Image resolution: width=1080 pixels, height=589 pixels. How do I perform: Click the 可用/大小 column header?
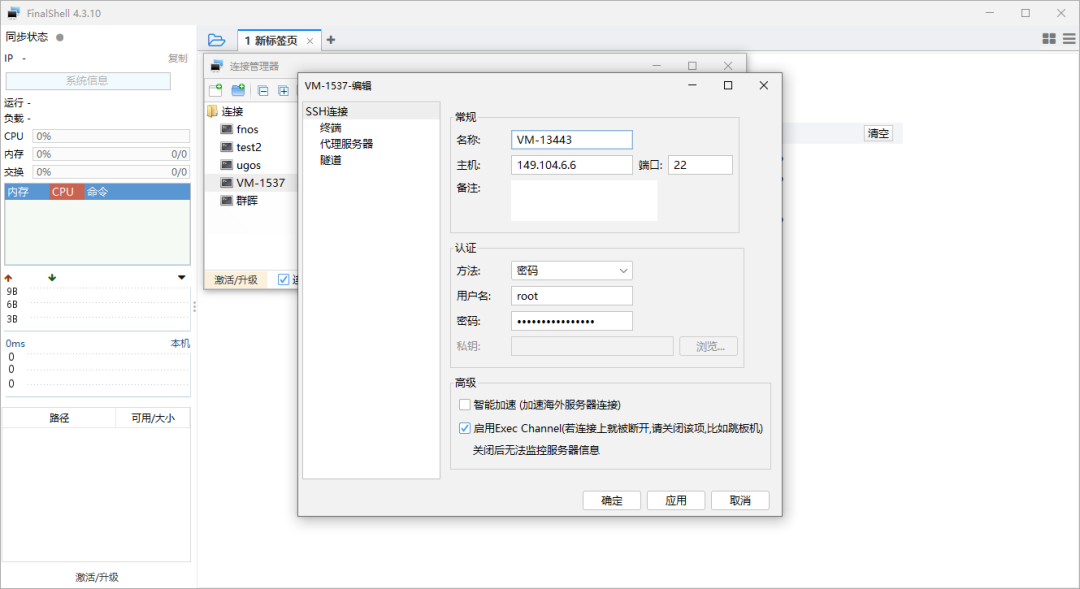pyautogui.click(x=153, y=417)
